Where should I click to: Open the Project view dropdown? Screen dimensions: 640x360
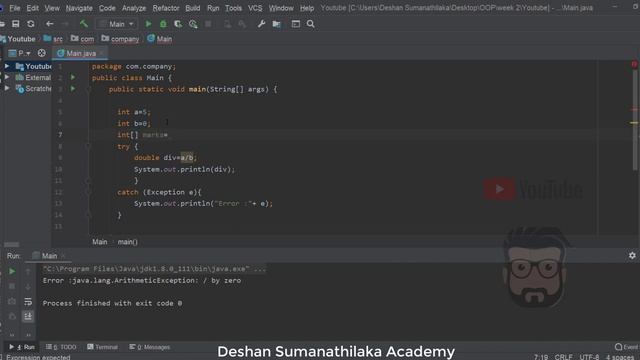pyautogui.click(x=20, y=53)
